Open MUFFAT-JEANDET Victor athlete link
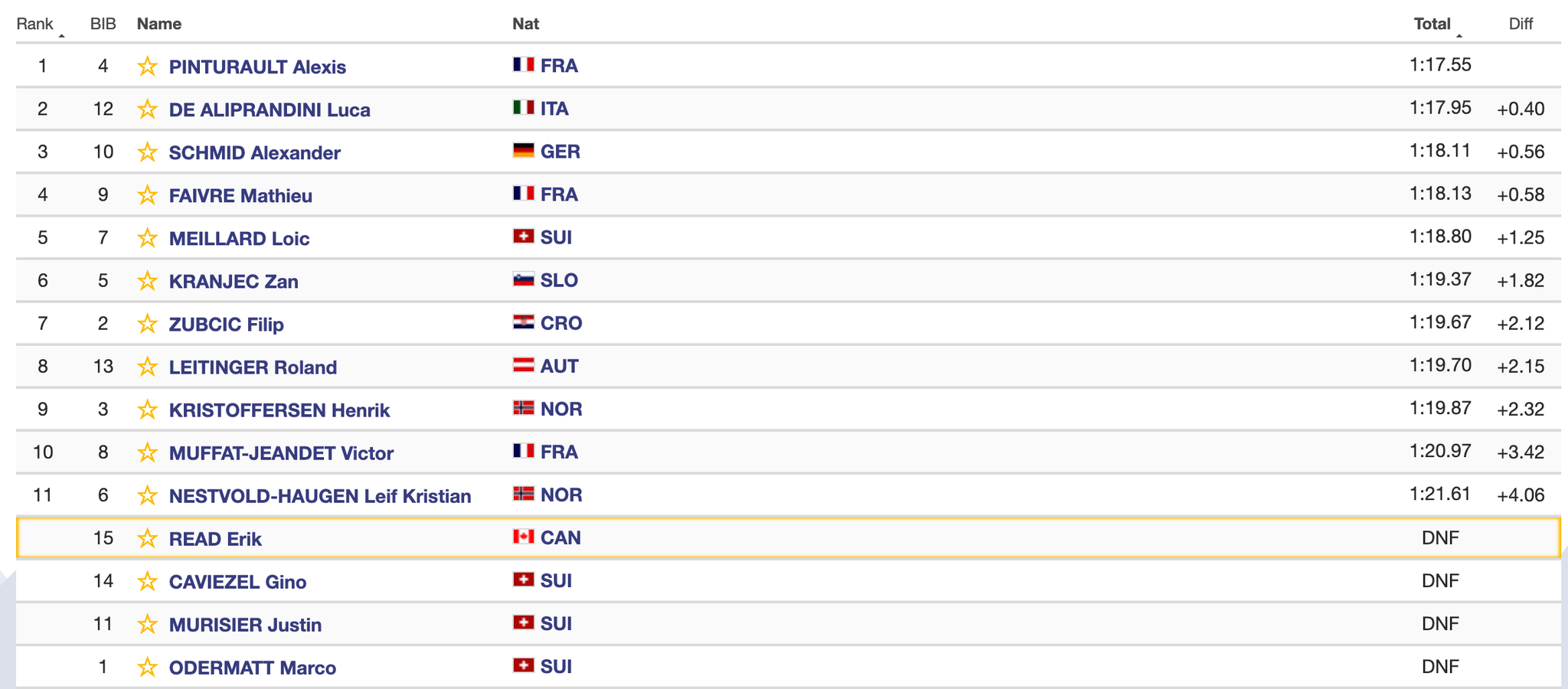This screenshot has height=689, width=1568. pos(281,453)
